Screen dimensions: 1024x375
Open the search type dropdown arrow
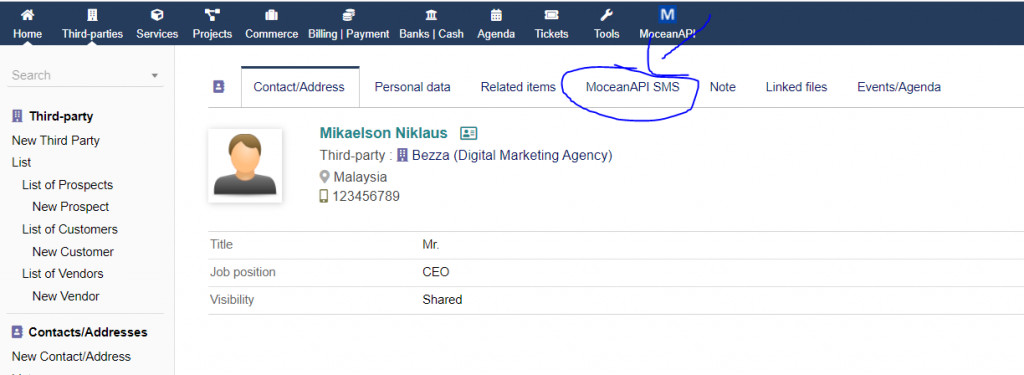click(x=155, y=76)
